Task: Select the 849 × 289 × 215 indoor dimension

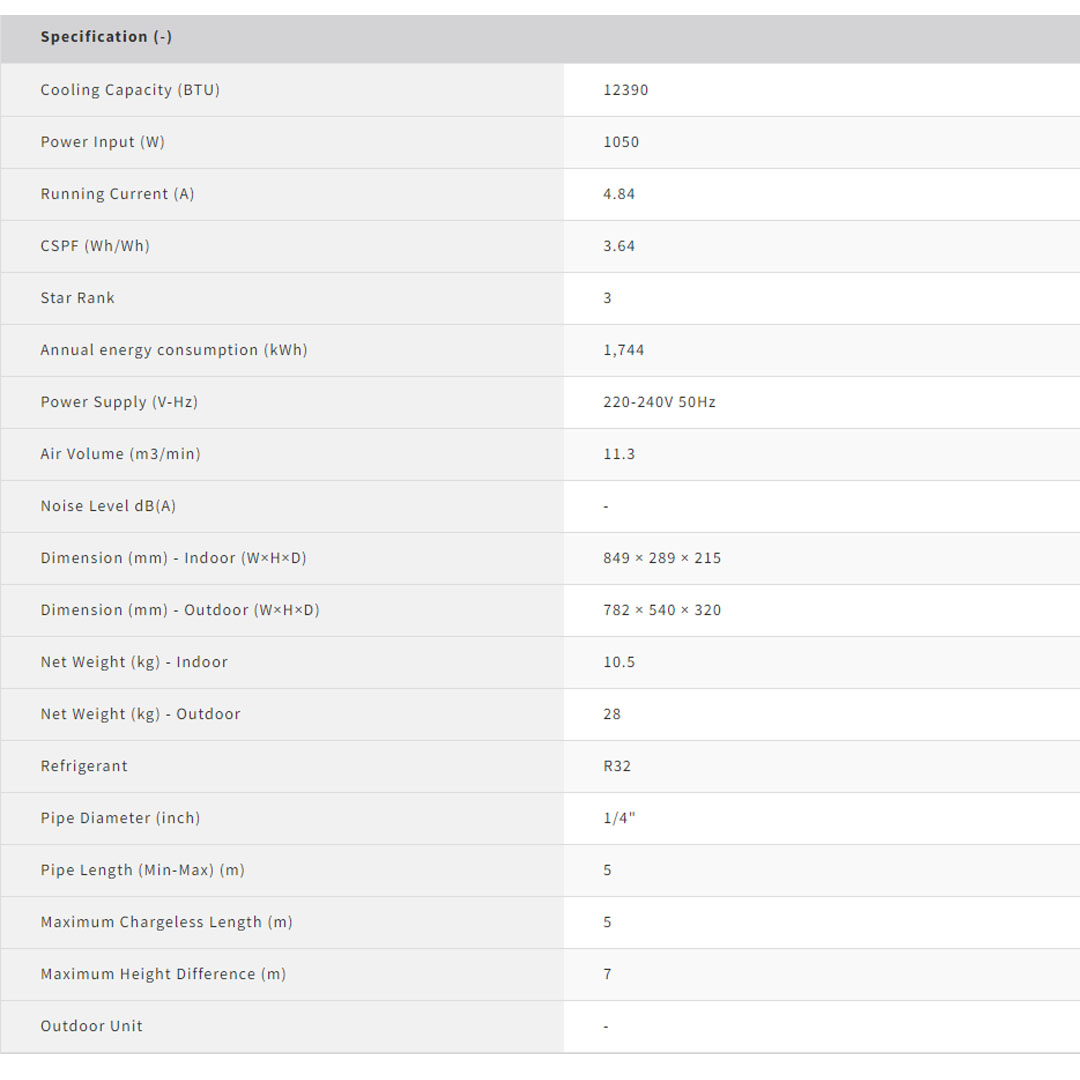Action: click(662, 558)
